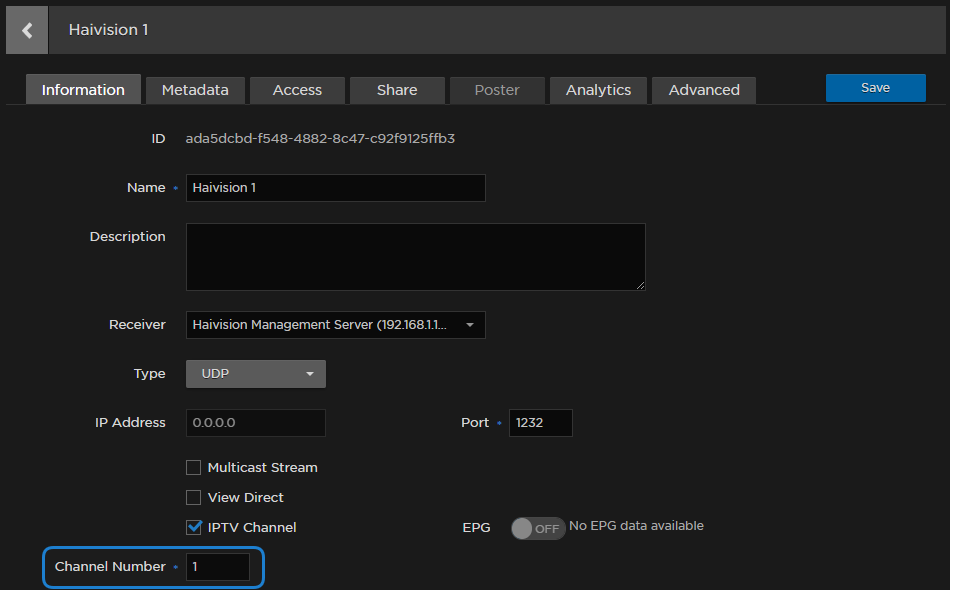Image resolution: width=970 pixels, height=610 pixels.
Task: Click into the Name text field
Action: pos(335,188)
